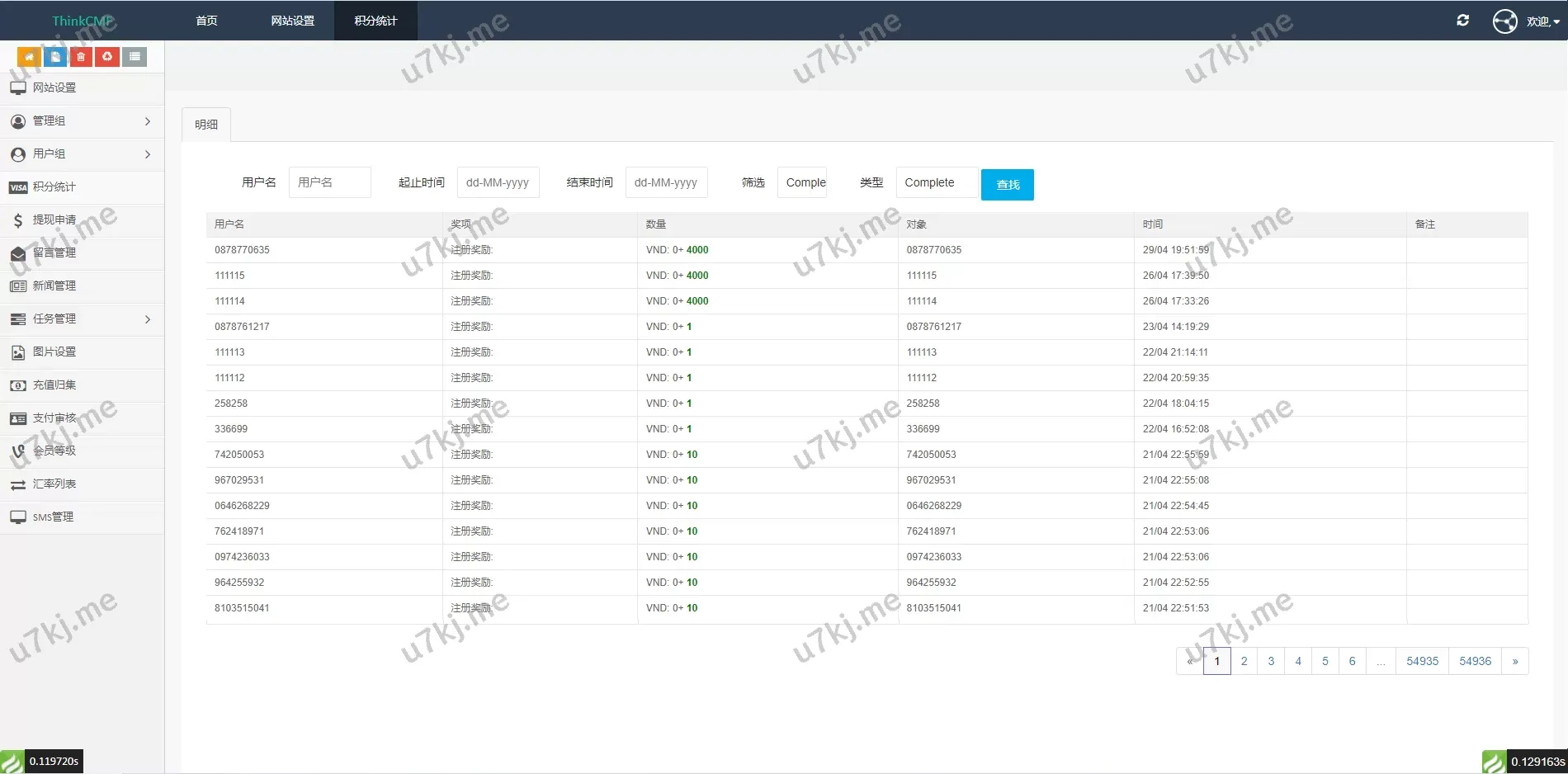1568x774 pixels.
Task: Click the envelope icon beside 留言管理
Action: pos(17,252)
